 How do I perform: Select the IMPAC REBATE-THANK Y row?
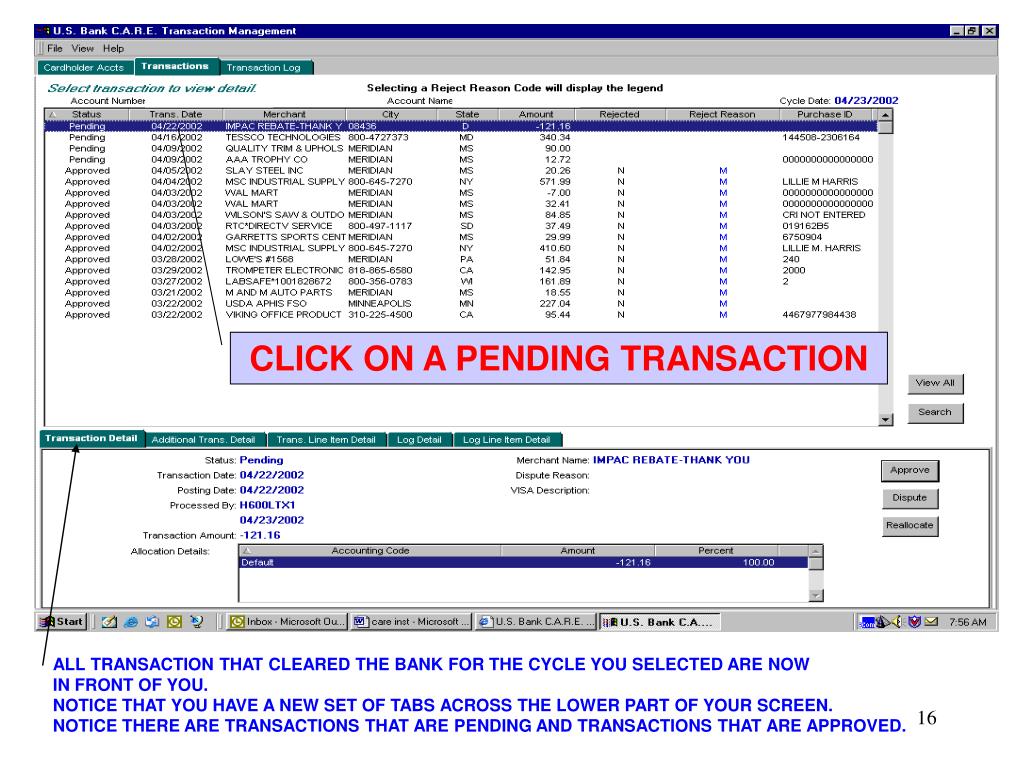tap(461, 126)
